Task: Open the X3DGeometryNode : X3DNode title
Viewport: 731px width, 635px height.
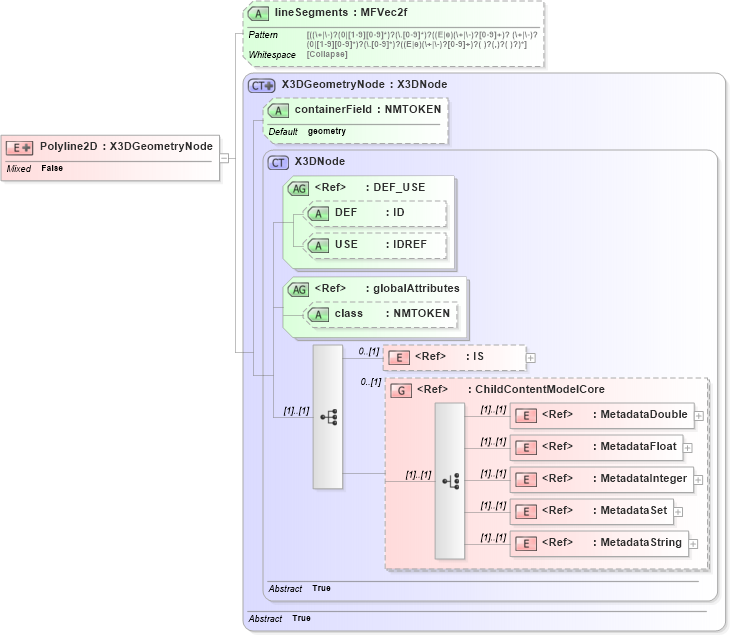Action: tap(364, 84)
